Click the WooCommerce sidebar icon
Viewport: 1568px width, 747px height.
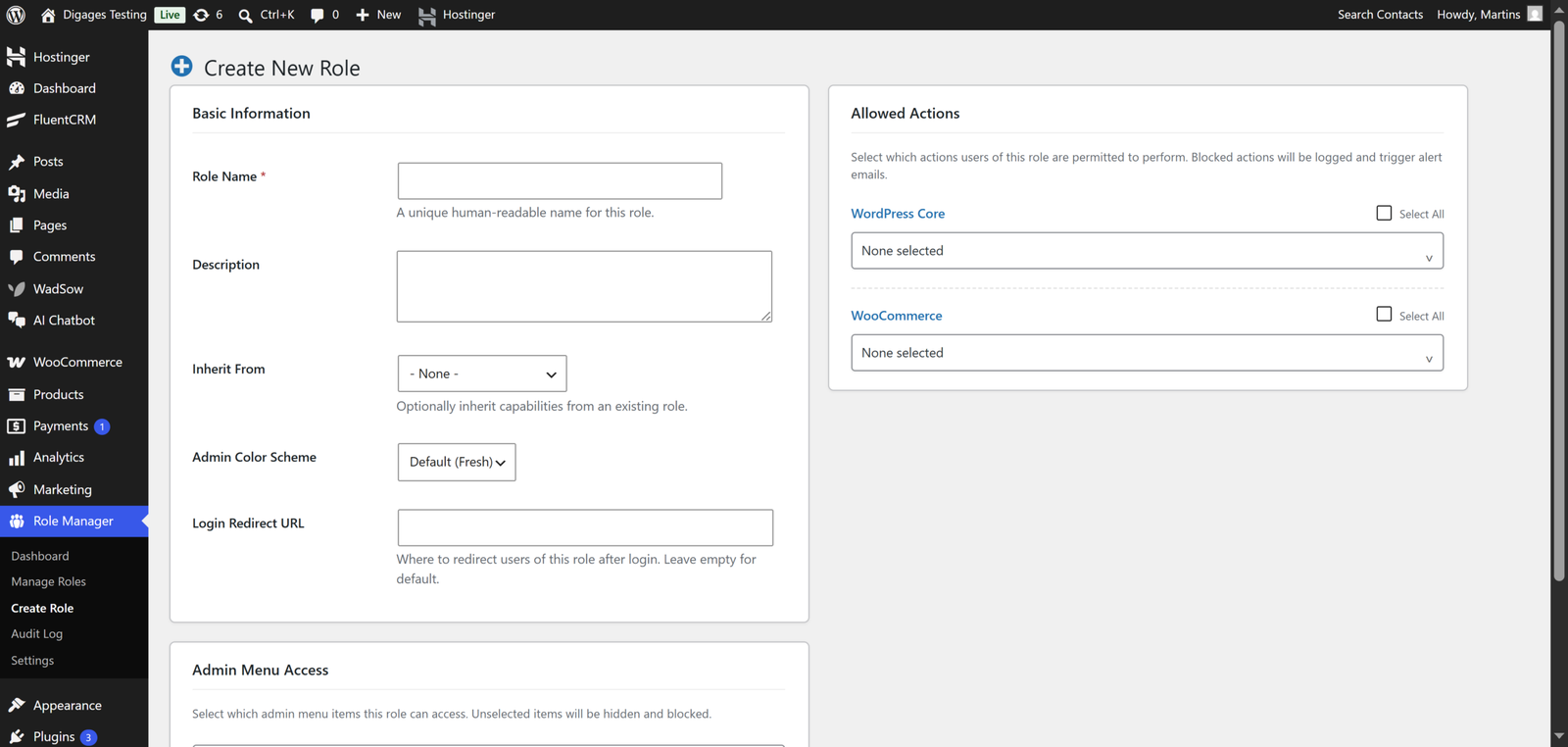click(x=17, y=363)
